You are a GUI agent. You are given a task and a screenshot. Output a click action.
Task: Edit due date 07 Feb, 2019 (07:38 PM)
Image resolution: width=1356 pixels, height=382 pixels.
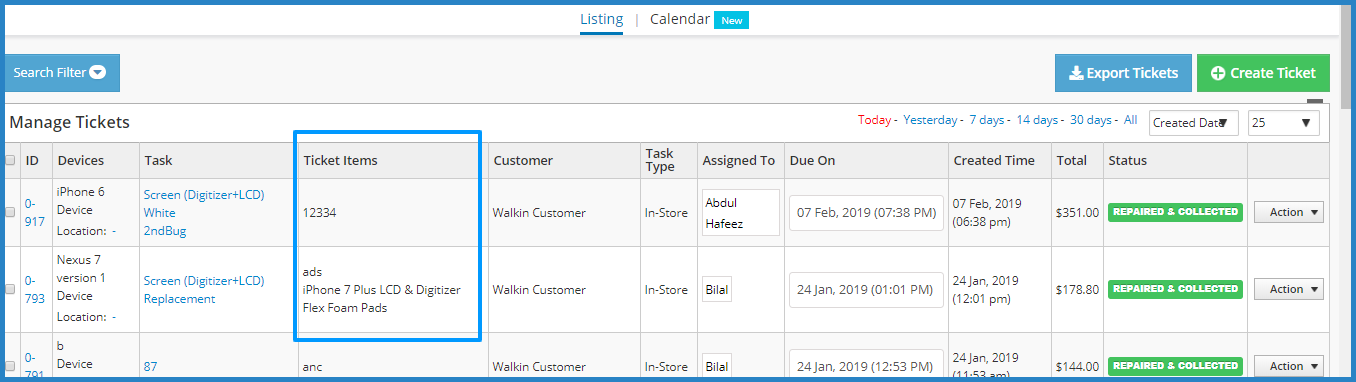click(x=866, y=212)
